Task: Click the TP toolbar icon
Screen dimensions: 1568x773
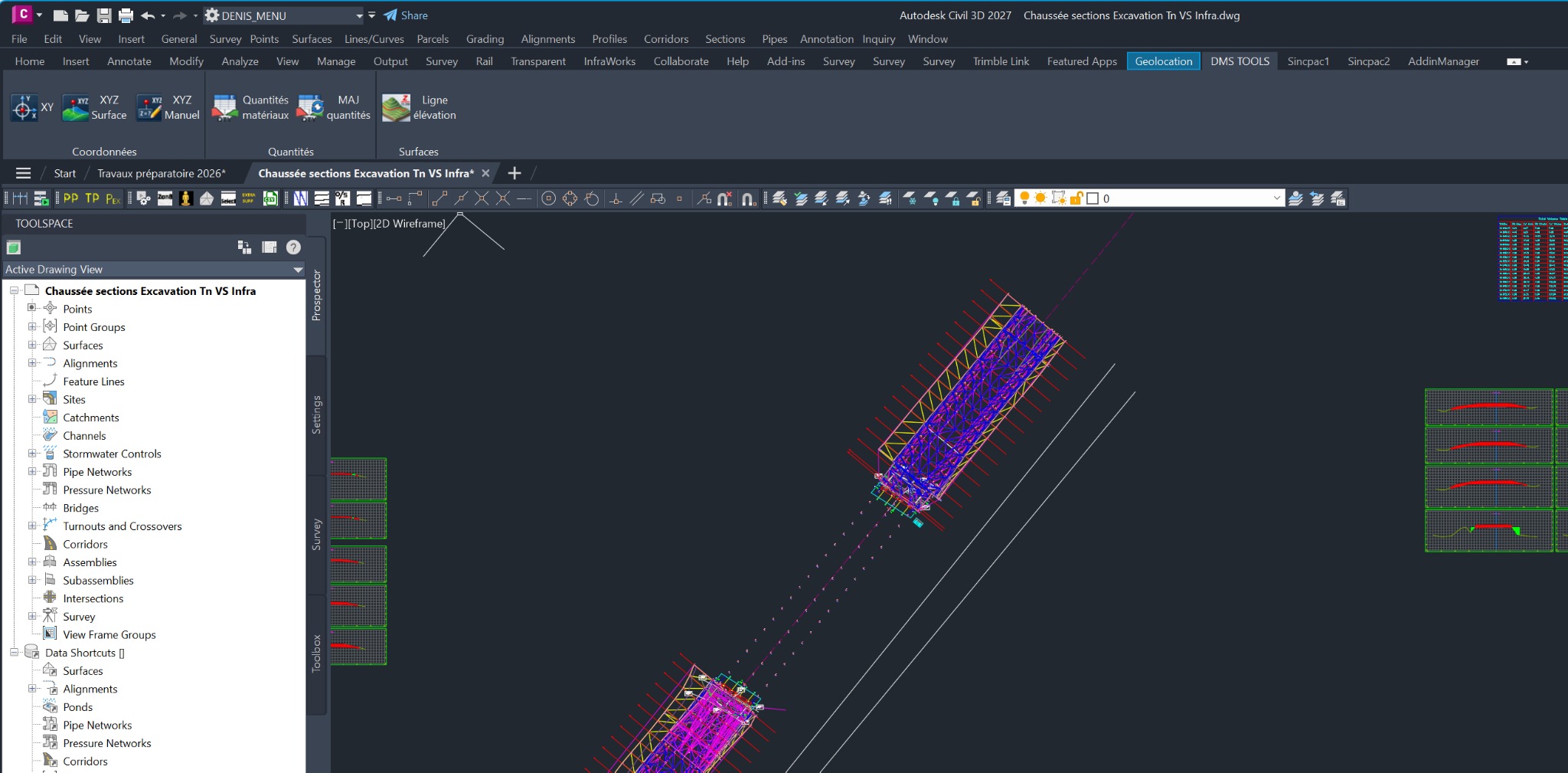Action: (x=92, y=198)
